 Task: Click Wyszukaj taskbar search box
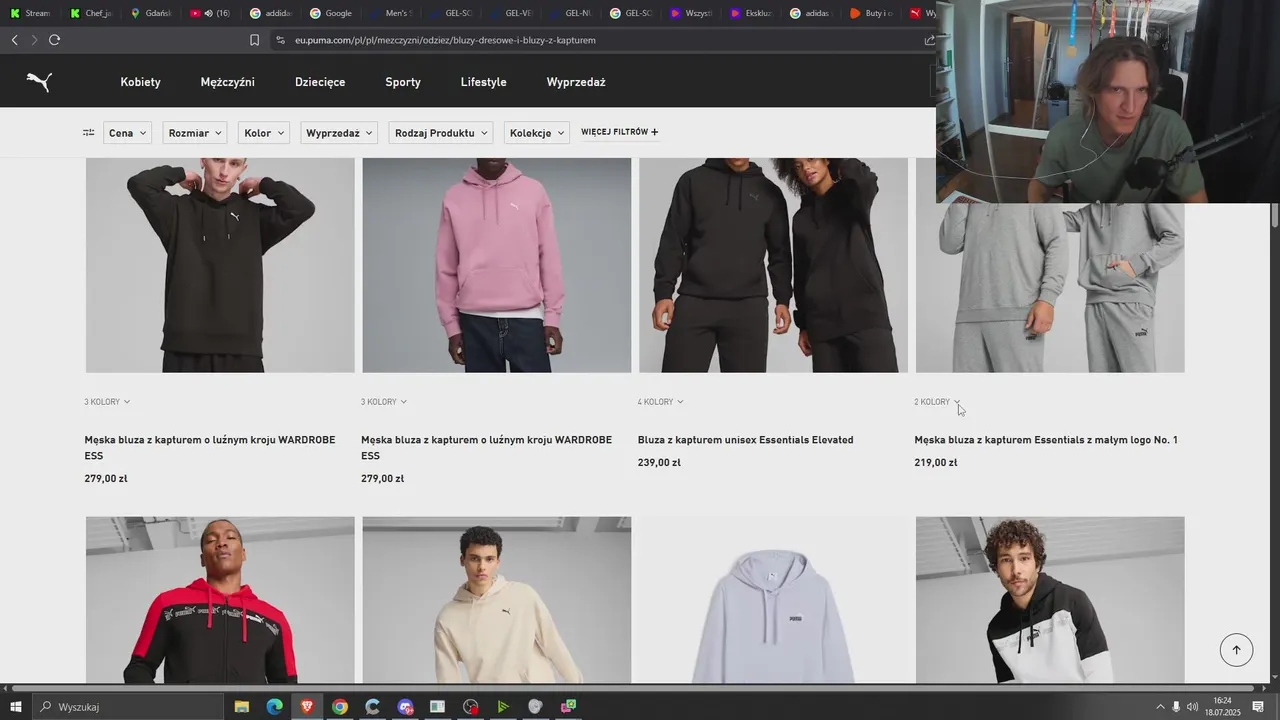click(x=128, y=707)
